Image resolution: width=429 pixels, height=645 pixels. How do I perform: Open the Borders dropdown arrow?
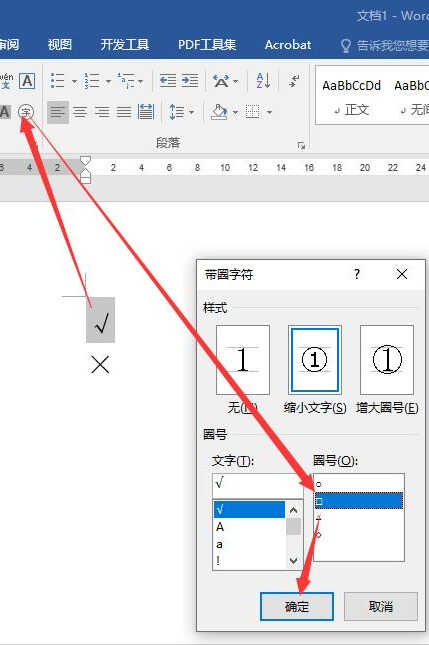tap(269, 112)
